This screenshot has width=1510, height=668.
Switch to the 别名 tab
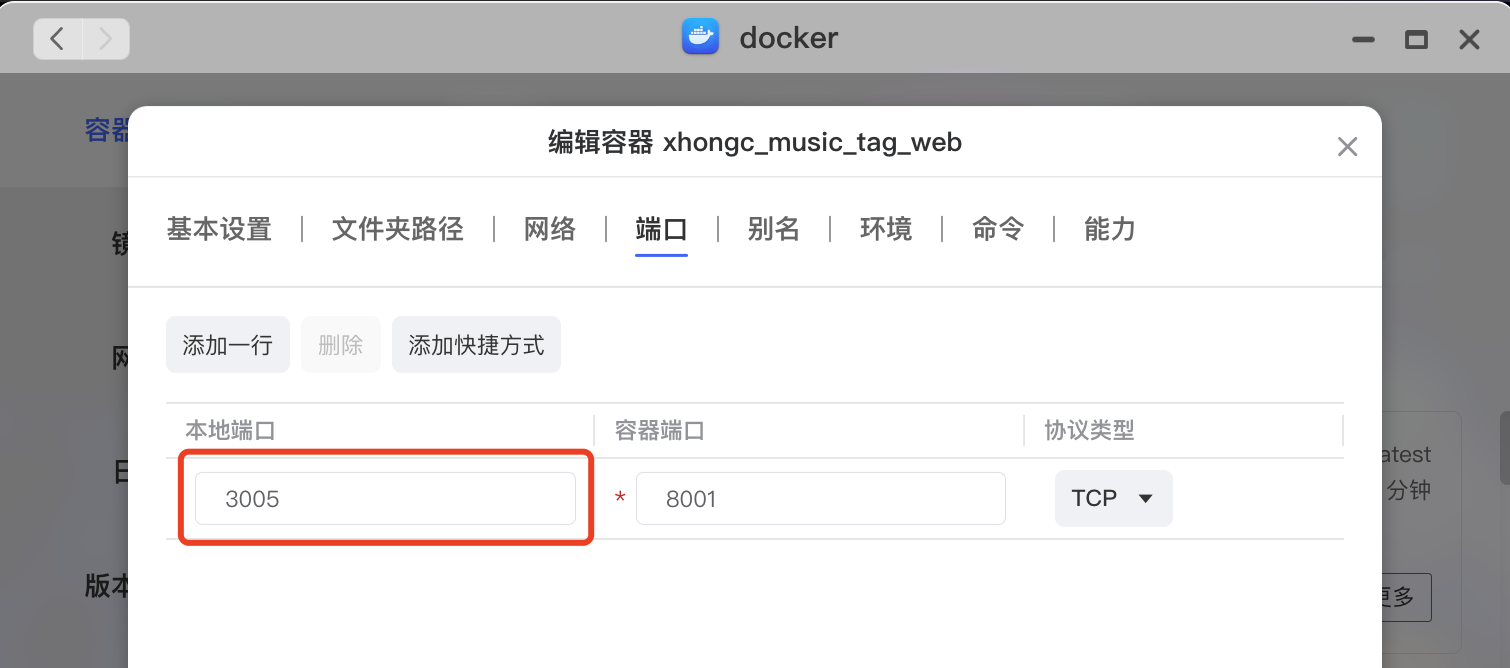[773, 229]
